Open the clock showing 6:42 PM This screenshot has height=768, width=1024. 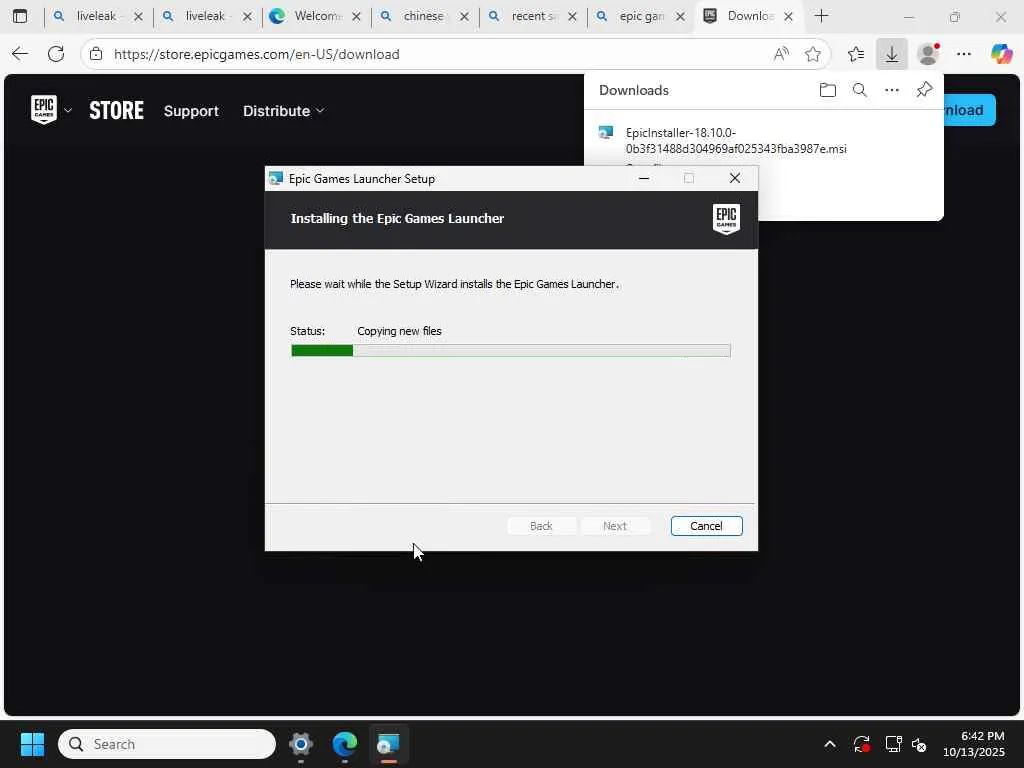[x=974, y=744]
